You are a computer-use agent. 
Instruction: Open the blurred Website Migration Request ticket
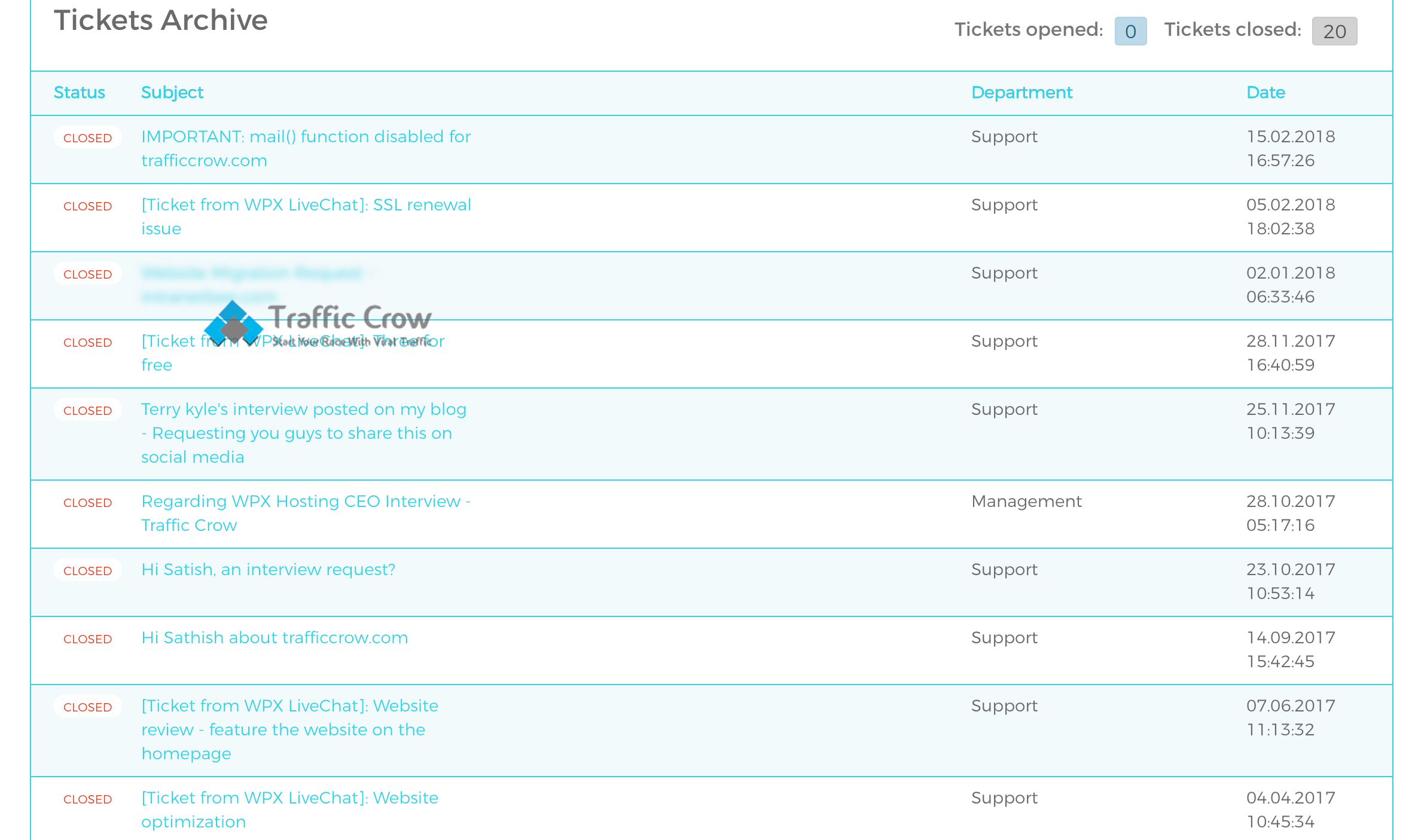pos(252,273)
